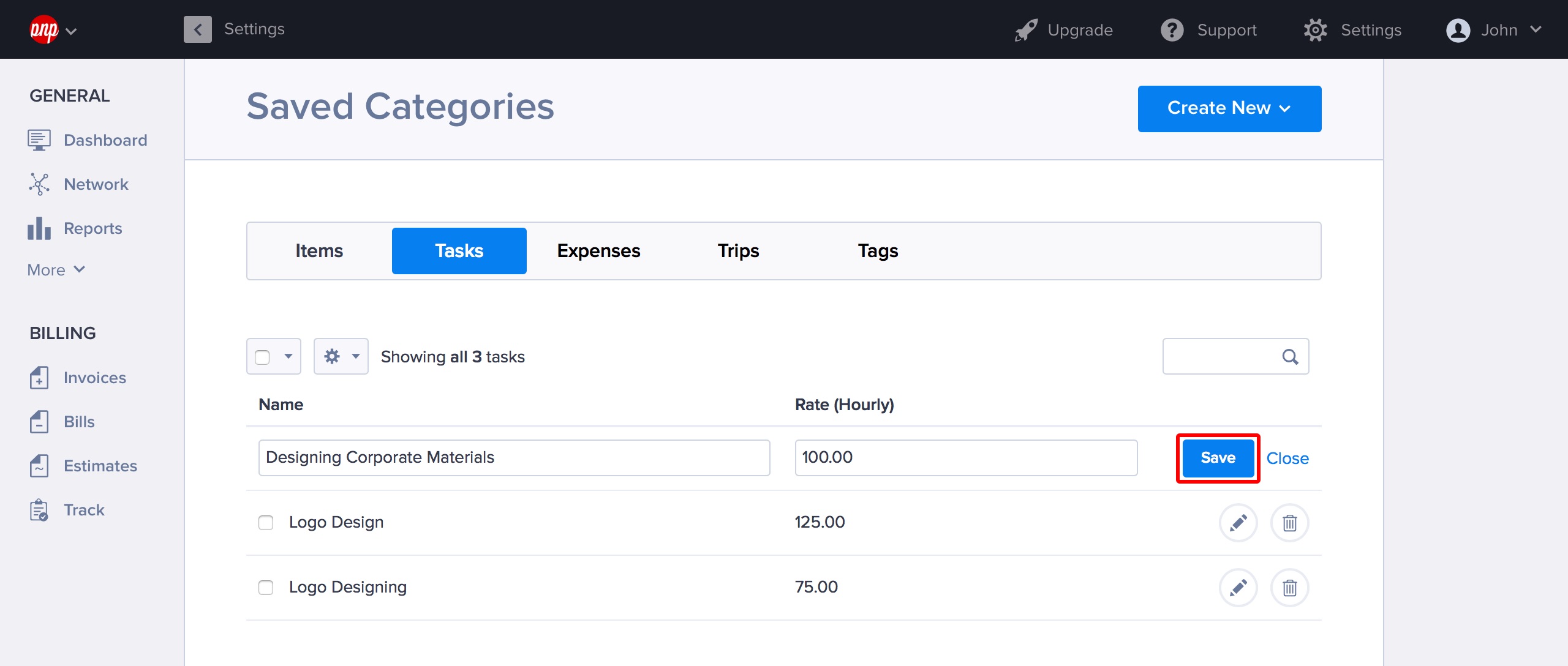Check the Logo Design checkbox
Viewport: 1568px width, 666px height.
click(266, 523)
